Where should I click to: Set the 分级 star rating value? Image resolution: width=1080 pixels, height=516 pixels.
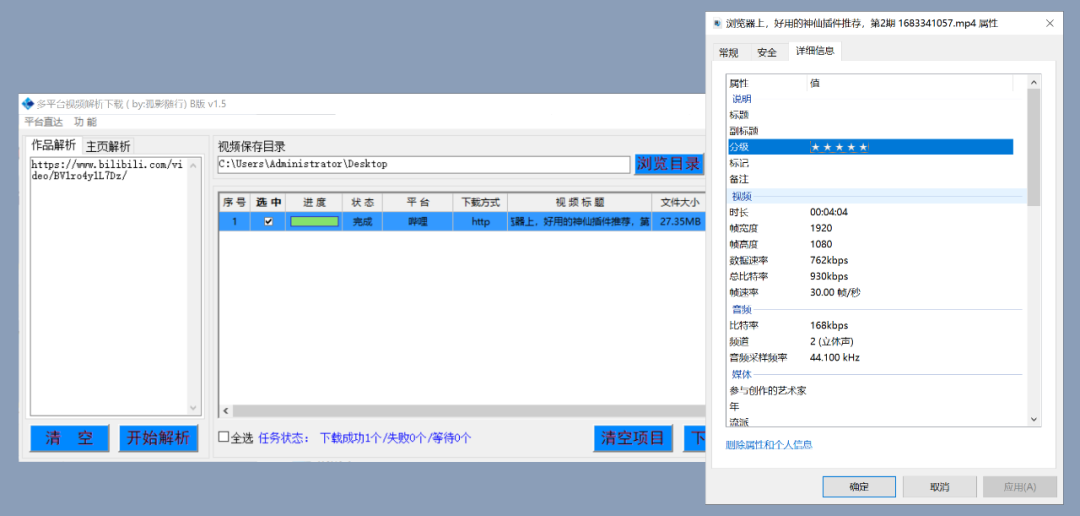pyautogui.click(x=839, y=147)
